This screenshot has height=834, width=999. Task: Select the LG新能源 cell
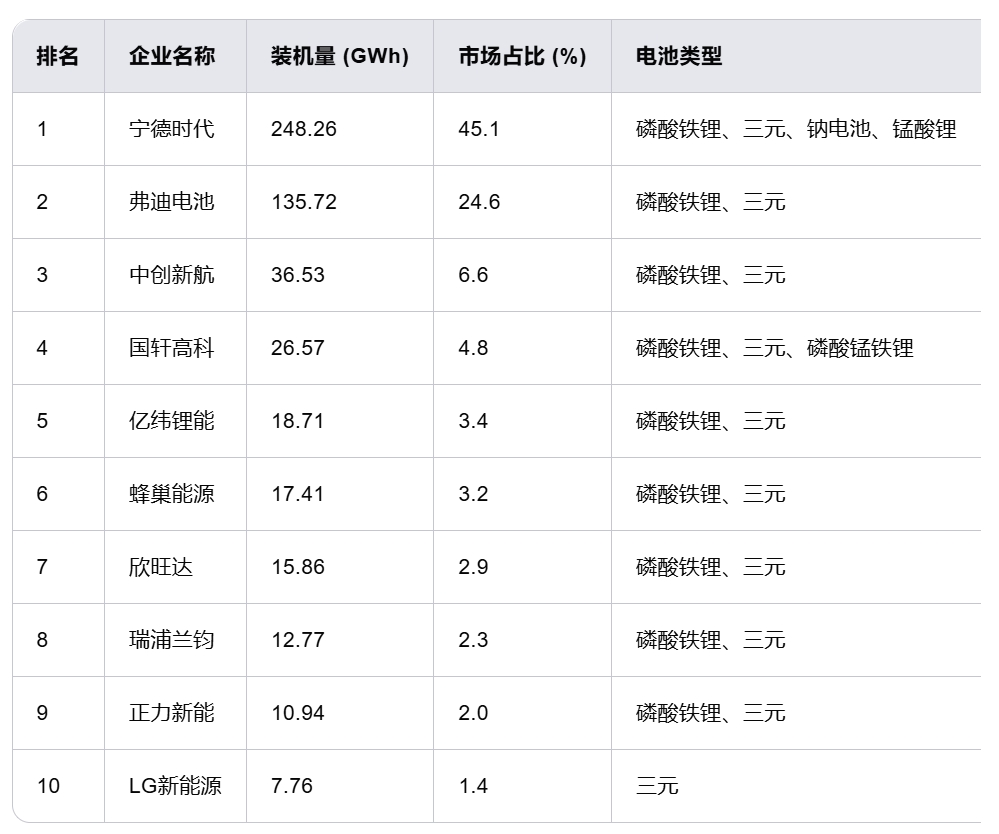[175, 786]
